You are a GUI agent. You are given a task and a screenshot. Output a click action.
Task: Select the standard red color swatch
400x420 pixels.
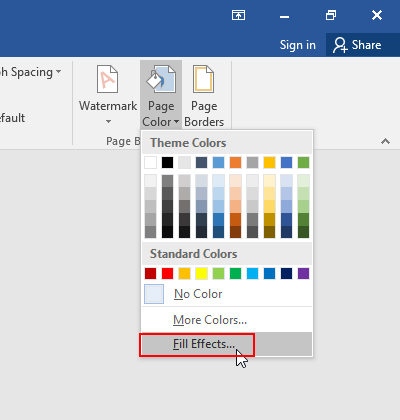pyautogui.click(x=167, y=274)
